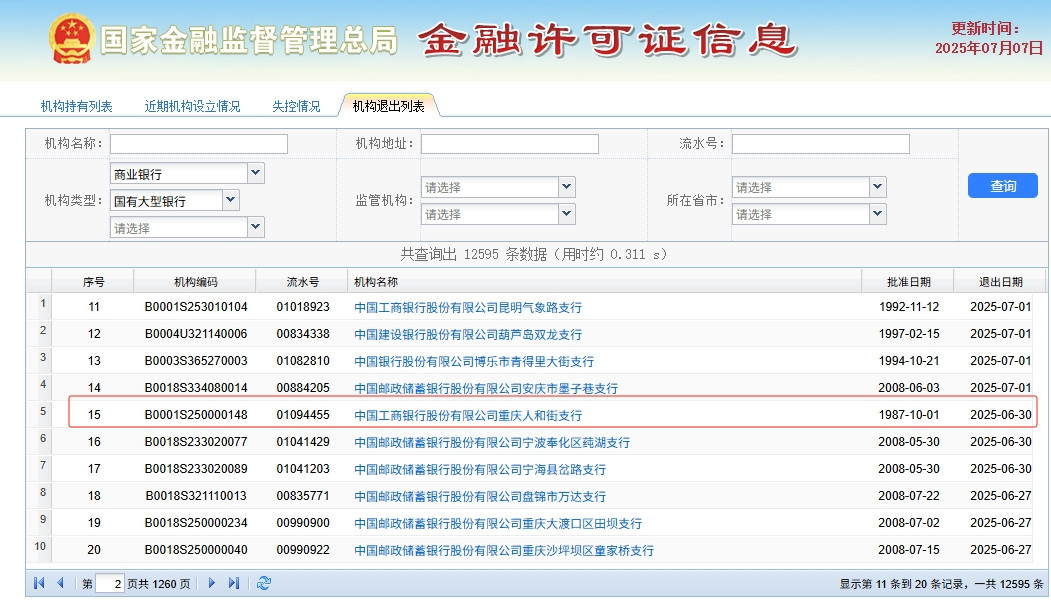Switch to the 机构持有列表 tab
This screenshot has width=1051, height=602.
[x=76, y=107]
